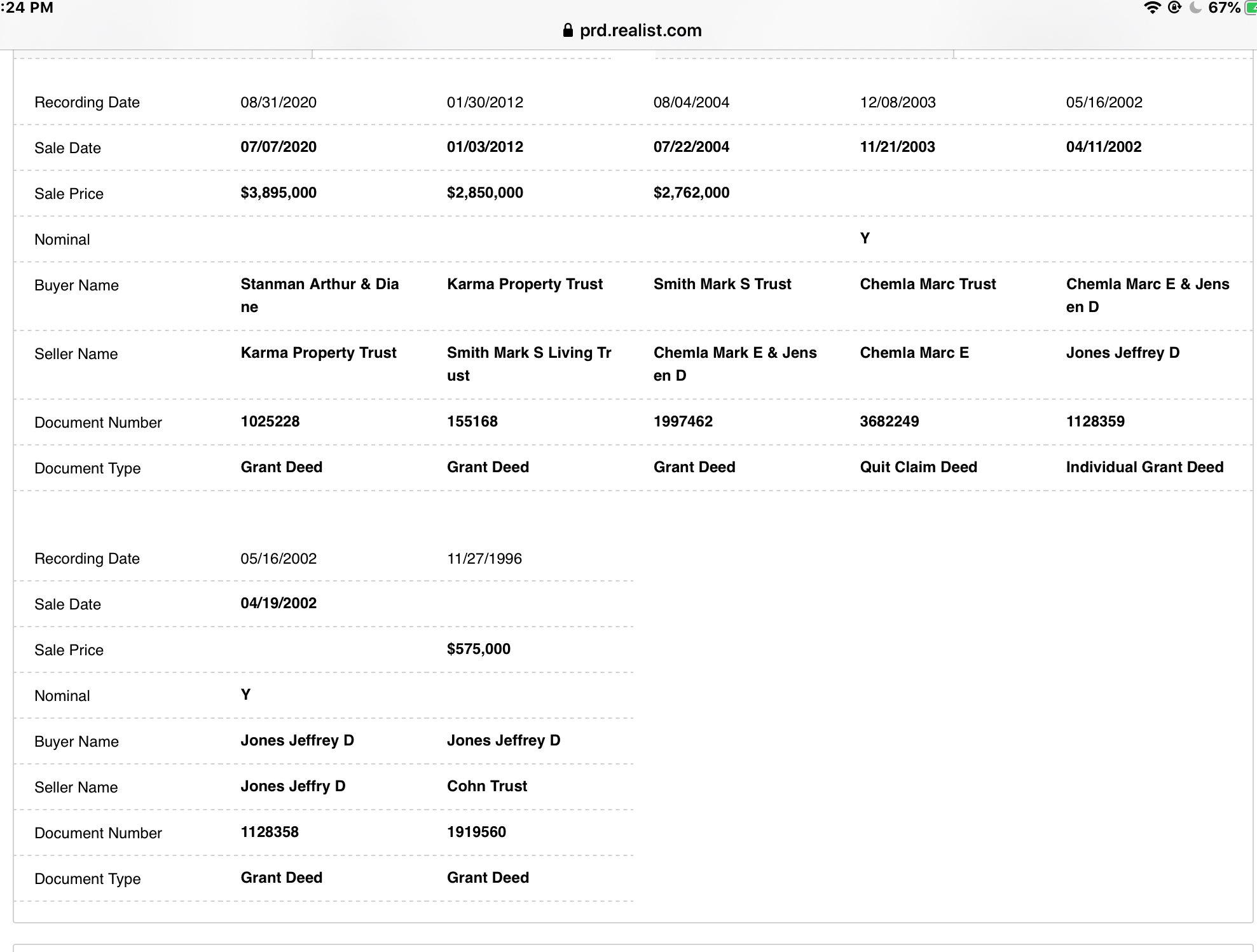Click sale date 04/11/2002
Screen dimensions: 1257x952
(1104, 147)
